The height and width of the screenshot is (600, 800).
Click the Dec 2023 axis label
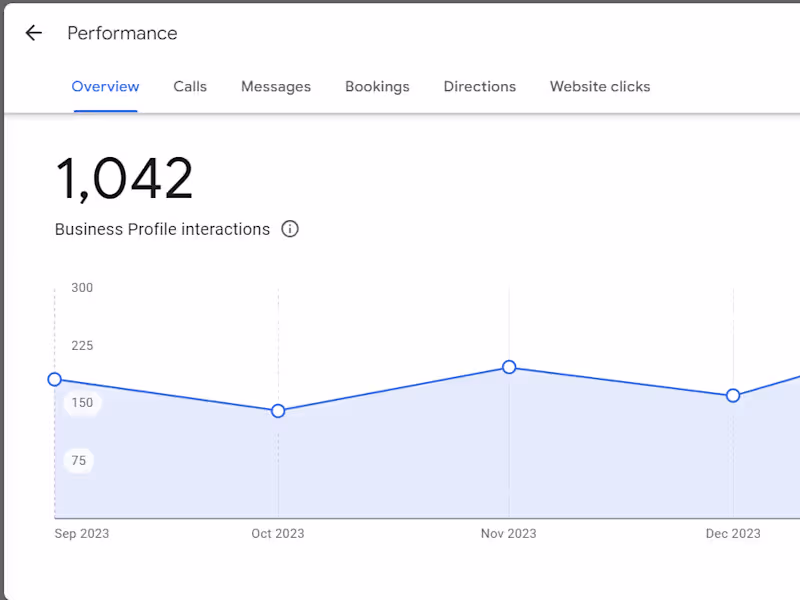pyautogui.click(x=733, y=534)
